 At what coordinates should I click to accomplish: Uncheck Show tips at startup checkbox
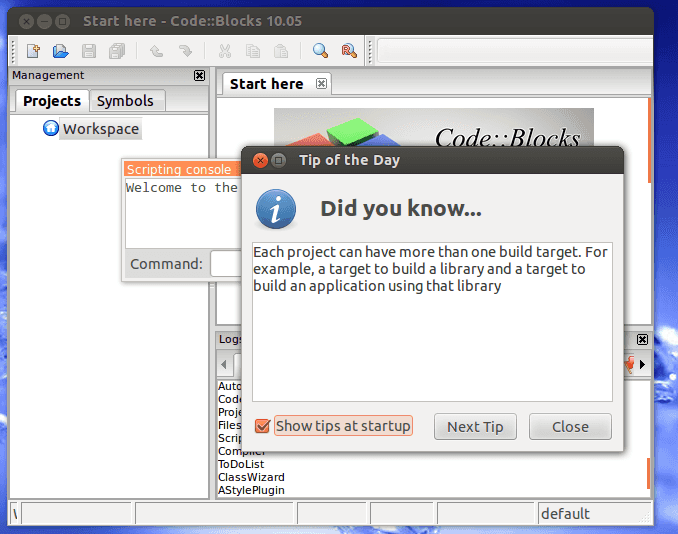[262, 426]
